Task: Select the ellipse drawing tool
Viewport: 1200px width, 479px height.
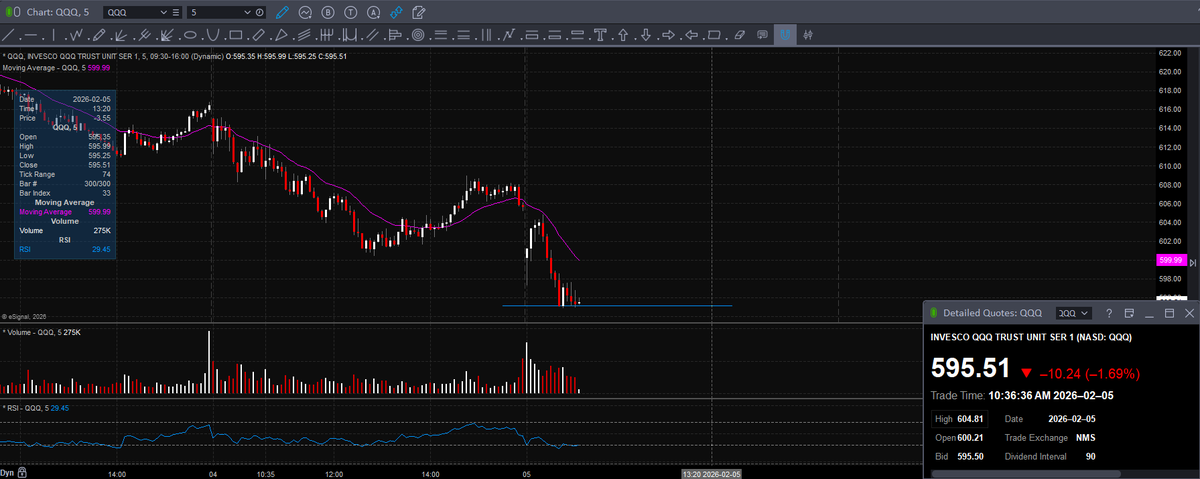Action: point(190,35)
